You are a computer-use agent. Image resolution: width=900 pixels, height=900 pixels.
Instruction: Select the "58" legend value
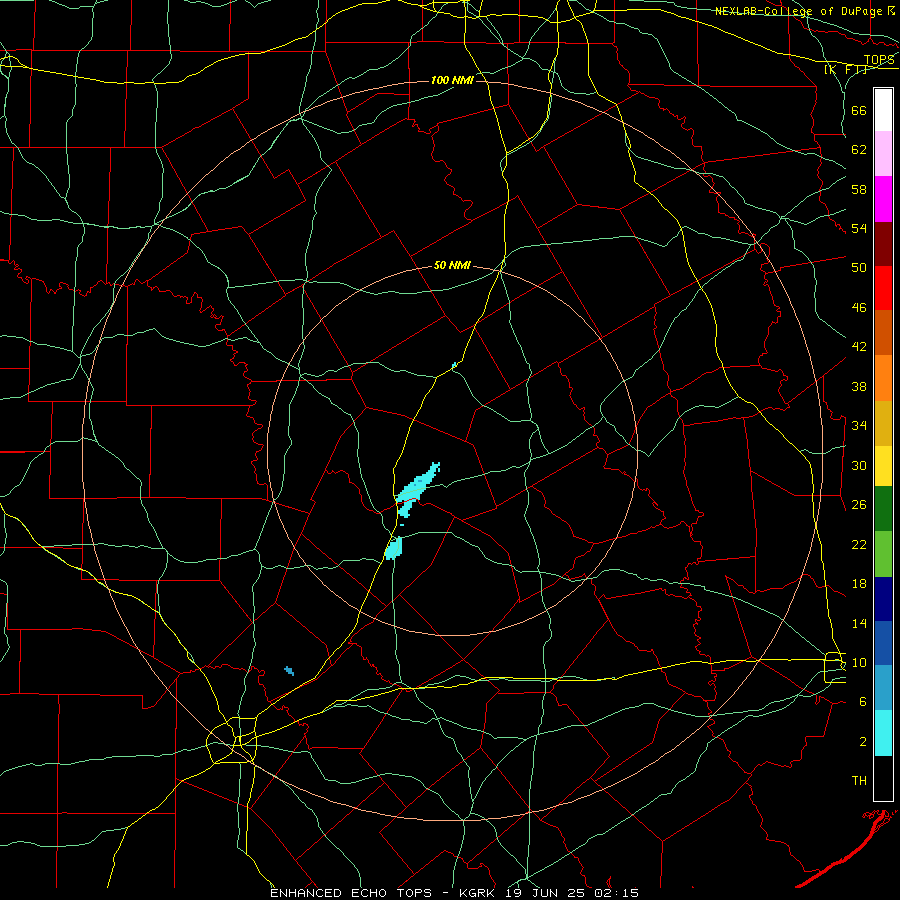(x=859, y=189)
